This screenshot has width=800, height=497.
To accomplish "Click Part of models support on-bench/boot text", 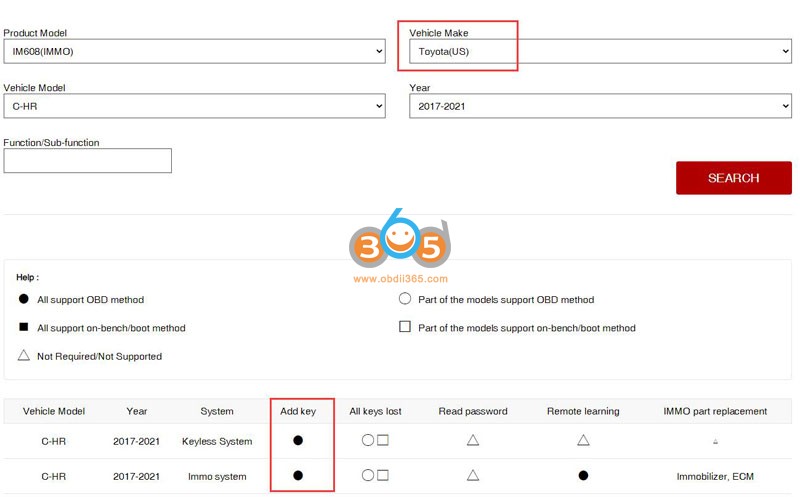I will (x=527, y=328).
